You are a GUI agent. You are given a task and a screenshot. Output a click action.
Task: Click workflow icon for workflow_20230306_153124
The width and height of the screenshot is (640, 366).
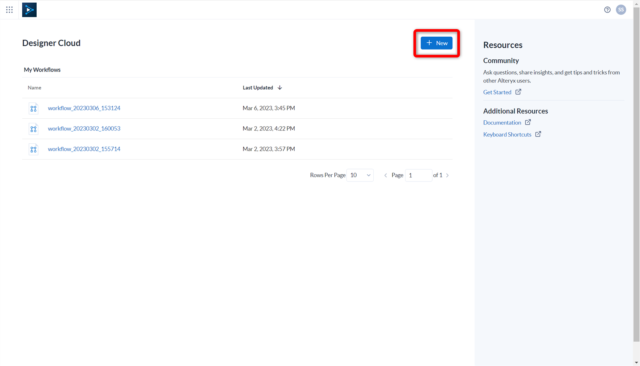[33, 108]
